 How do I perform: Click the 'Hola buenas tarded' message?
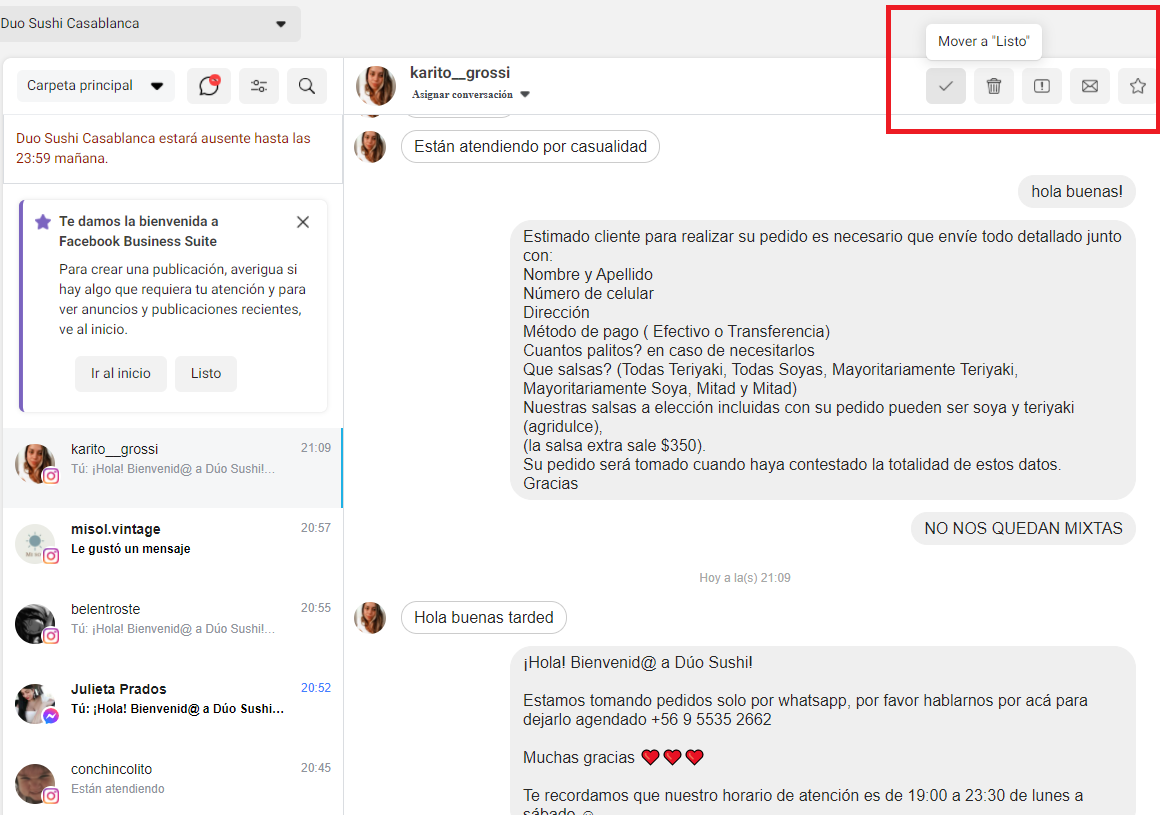point(484,618)
